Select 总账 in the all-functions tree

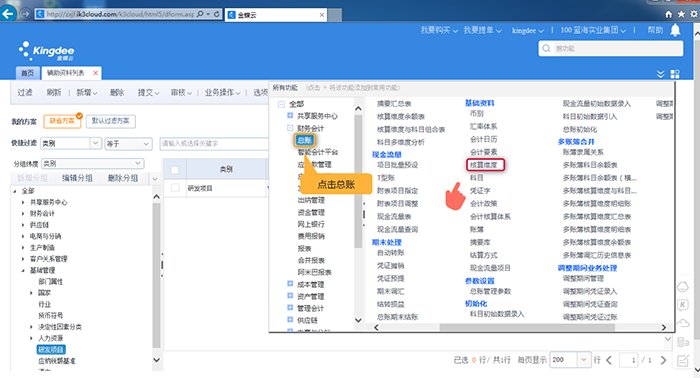pyautogui.click(x=304, y=140)
